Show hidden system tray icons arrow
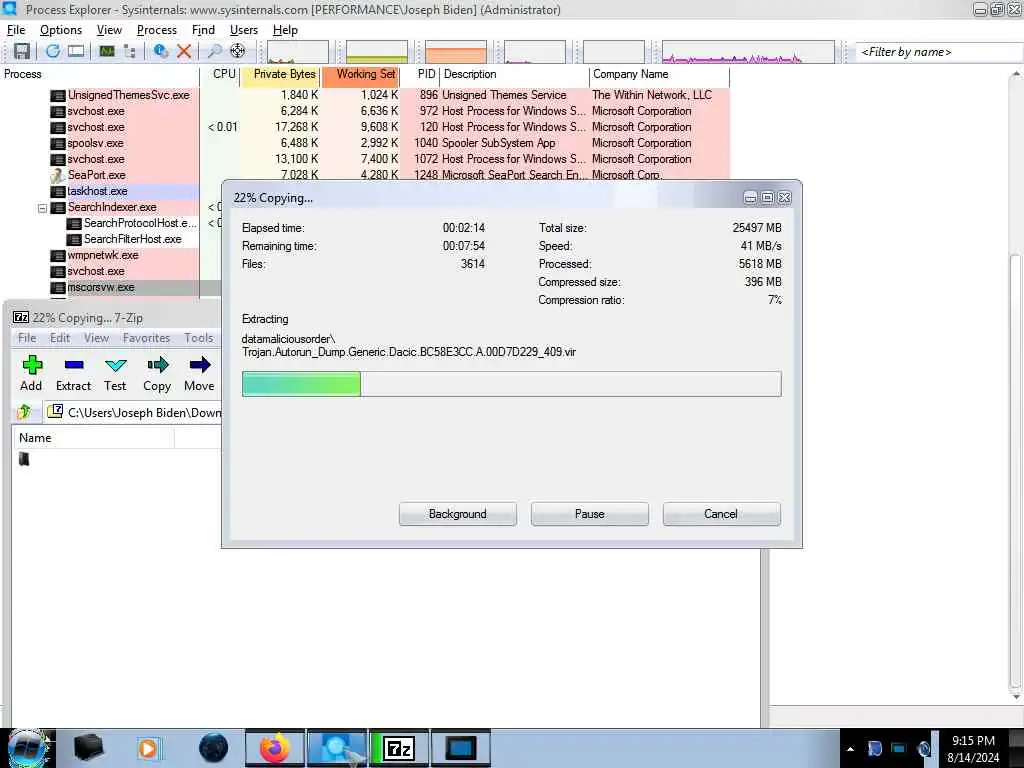 point(850,749)
